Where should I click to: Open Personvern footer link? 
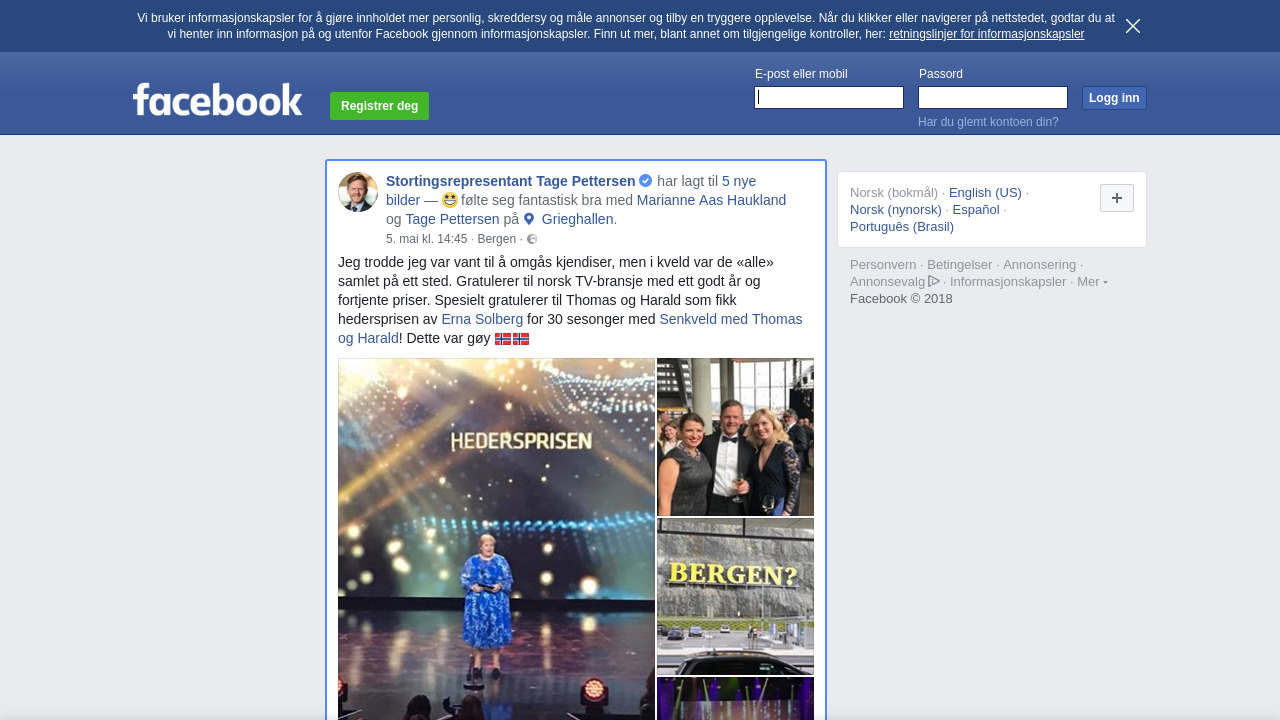point(883,264)
